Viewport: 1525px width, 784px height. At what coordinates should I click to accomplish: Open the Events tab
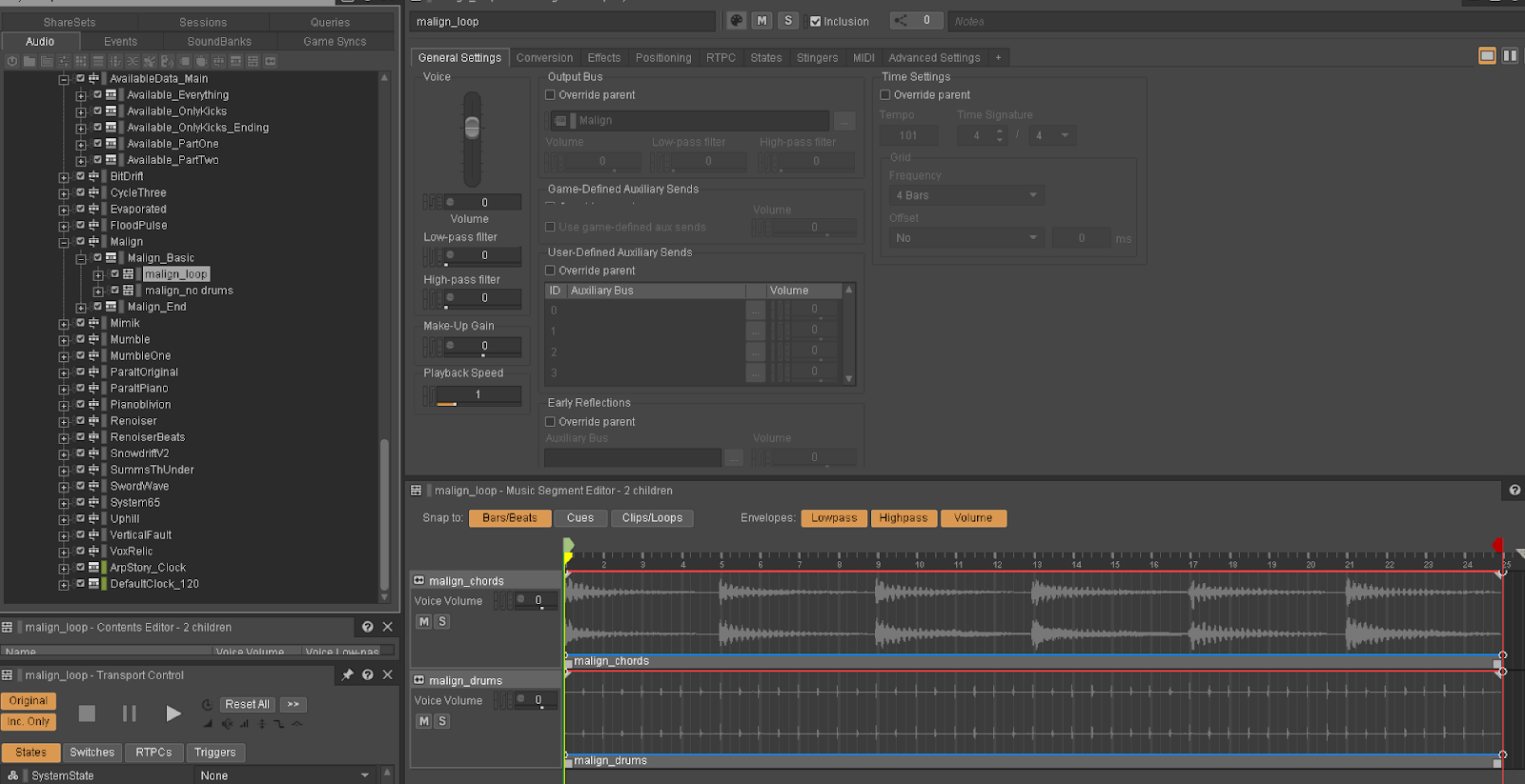coord(120,42)
